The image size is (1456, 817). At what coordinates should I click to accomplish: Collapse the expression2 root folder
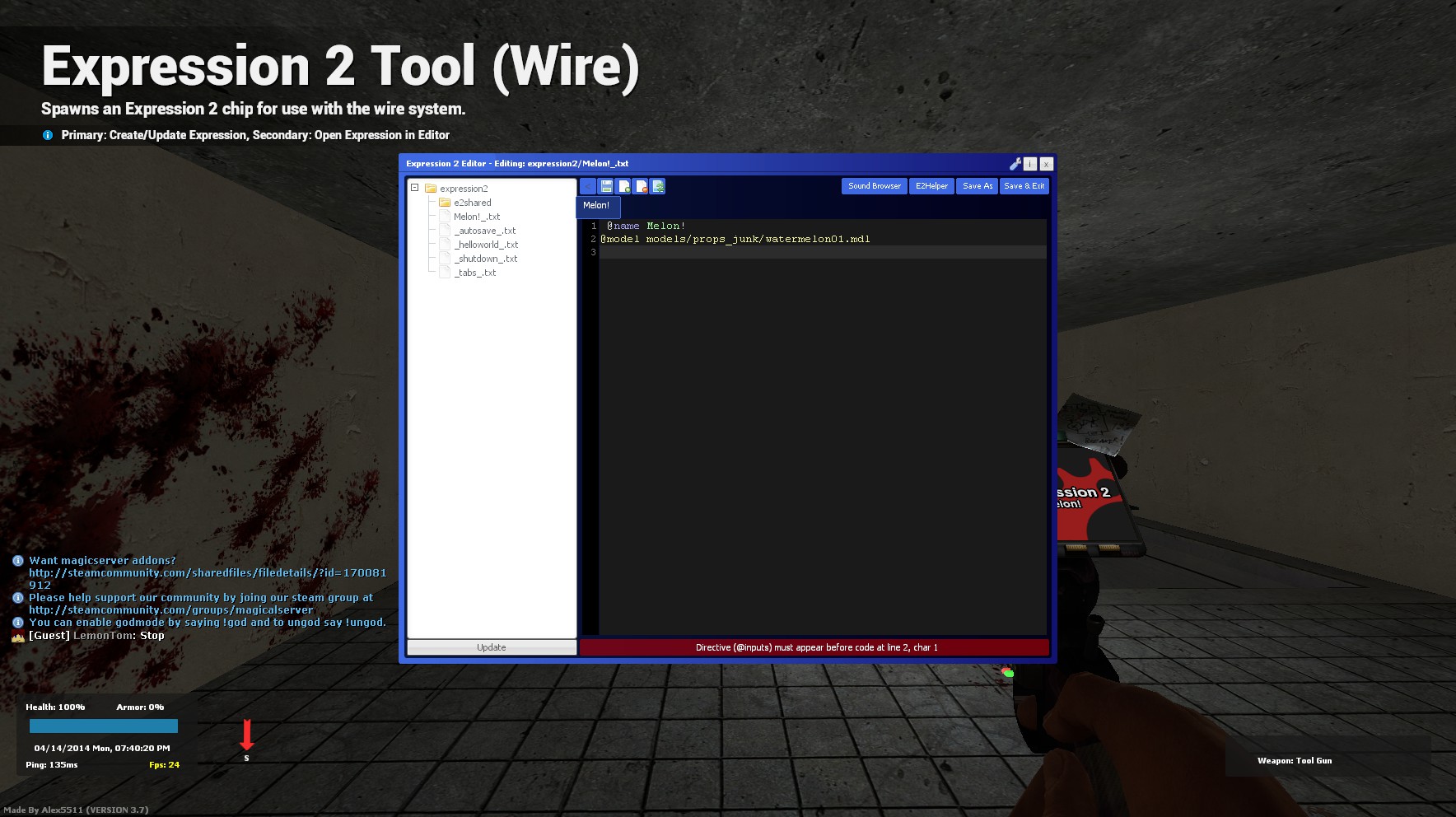click(x=415, y=188)
